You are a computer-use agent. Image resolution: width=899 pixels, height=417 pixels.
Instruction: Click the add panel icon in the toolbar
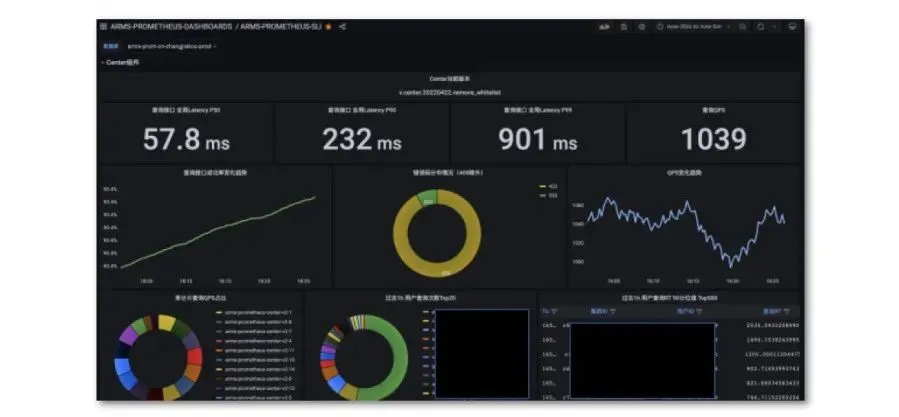click(604, 27)
